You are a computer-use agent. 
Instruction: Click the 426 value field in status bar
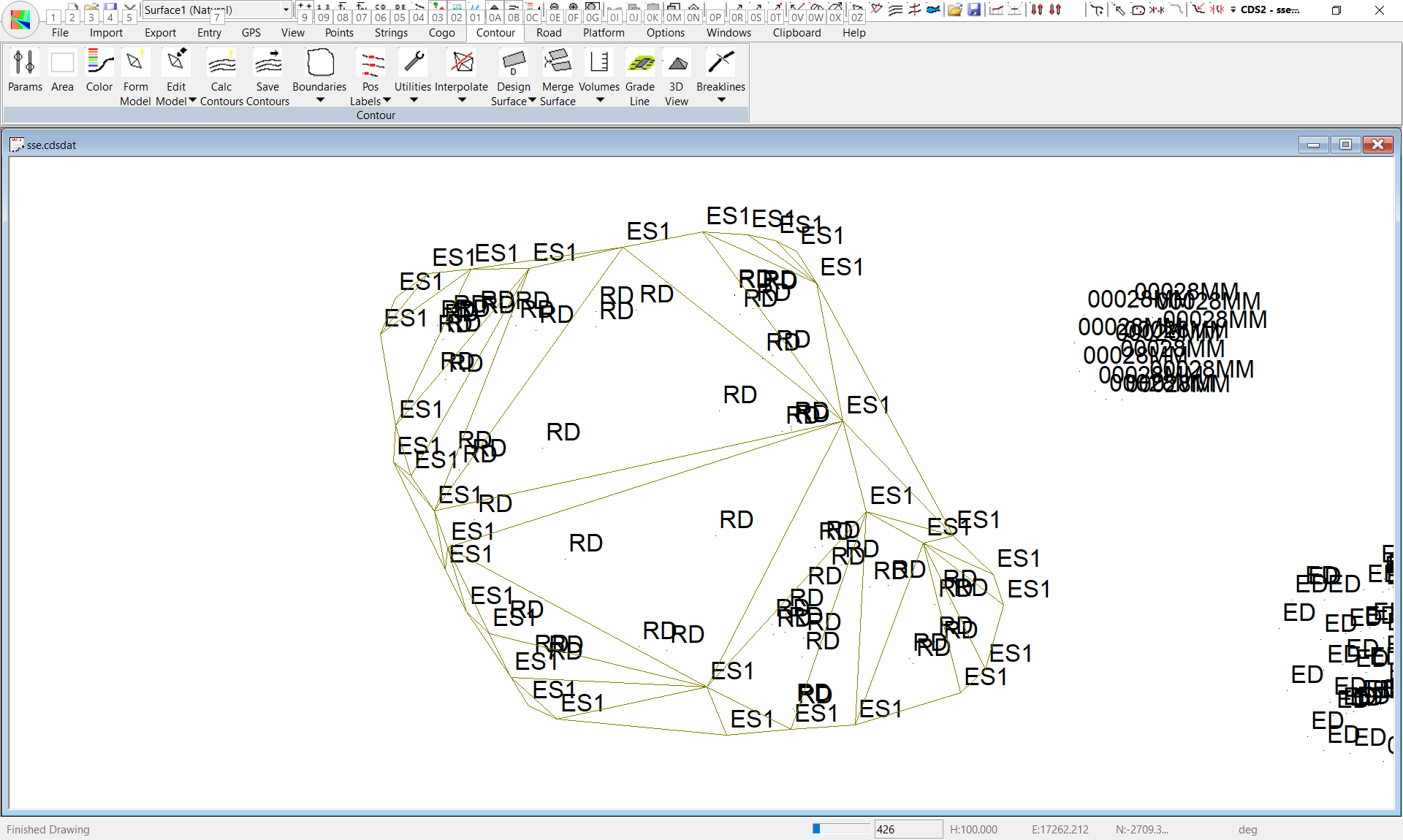(x=908, y=829)
